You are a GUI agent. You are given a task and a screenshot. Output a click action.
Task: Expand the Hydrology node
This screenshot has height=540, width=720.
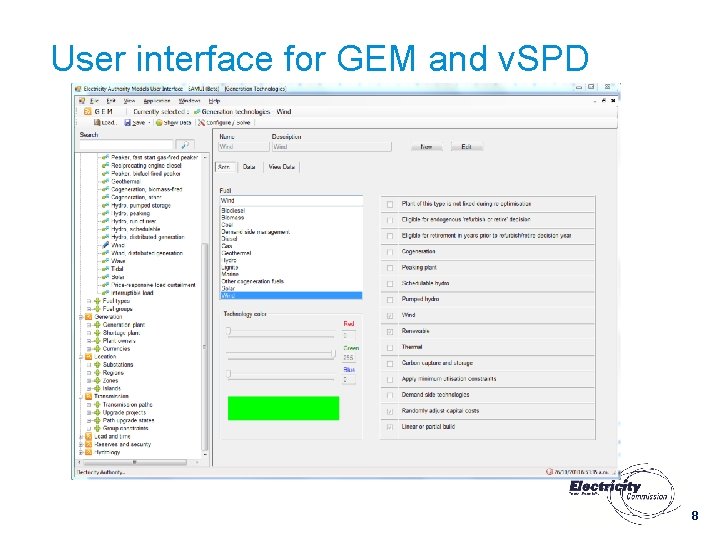81,452
